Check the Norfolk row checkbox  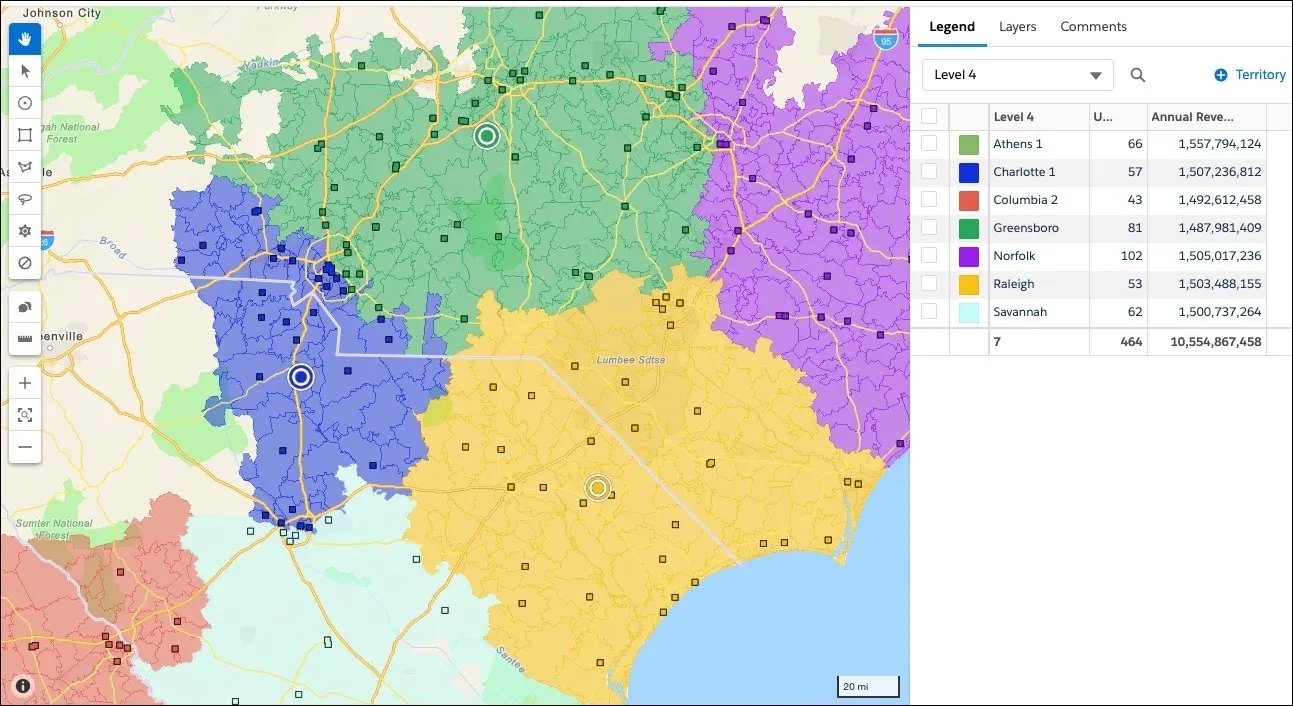929,256
